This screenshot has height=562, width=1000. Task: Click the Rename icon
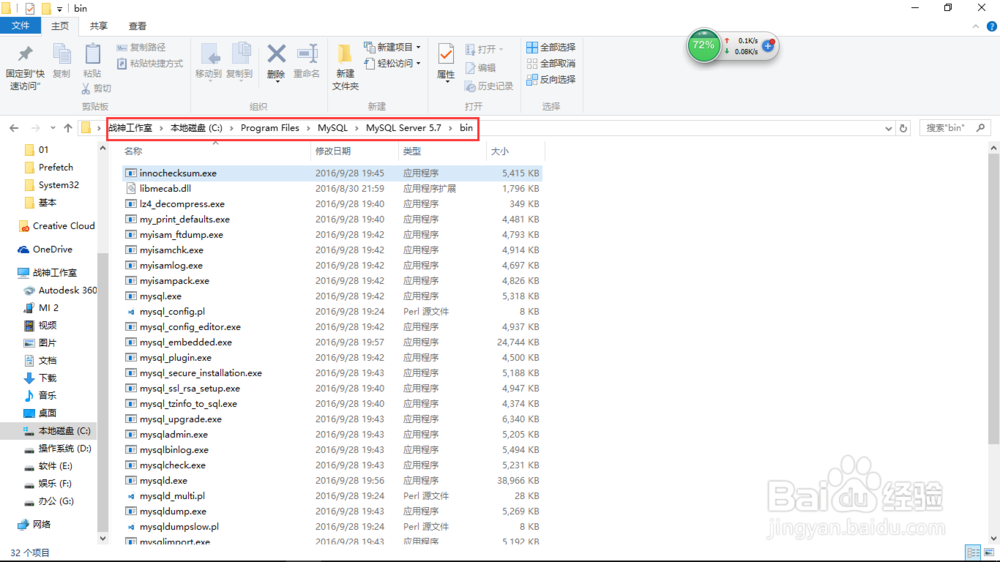pos(307,61)
